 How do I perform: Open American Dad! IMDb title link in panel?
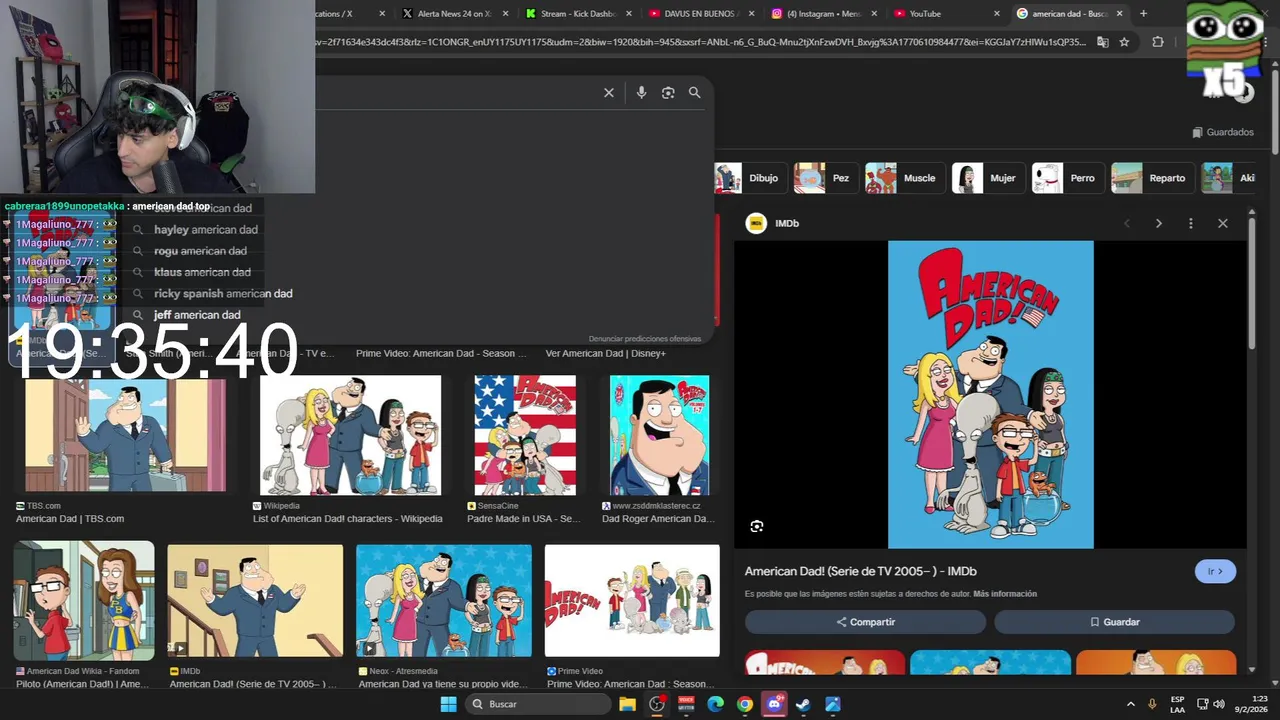[860, 571]
